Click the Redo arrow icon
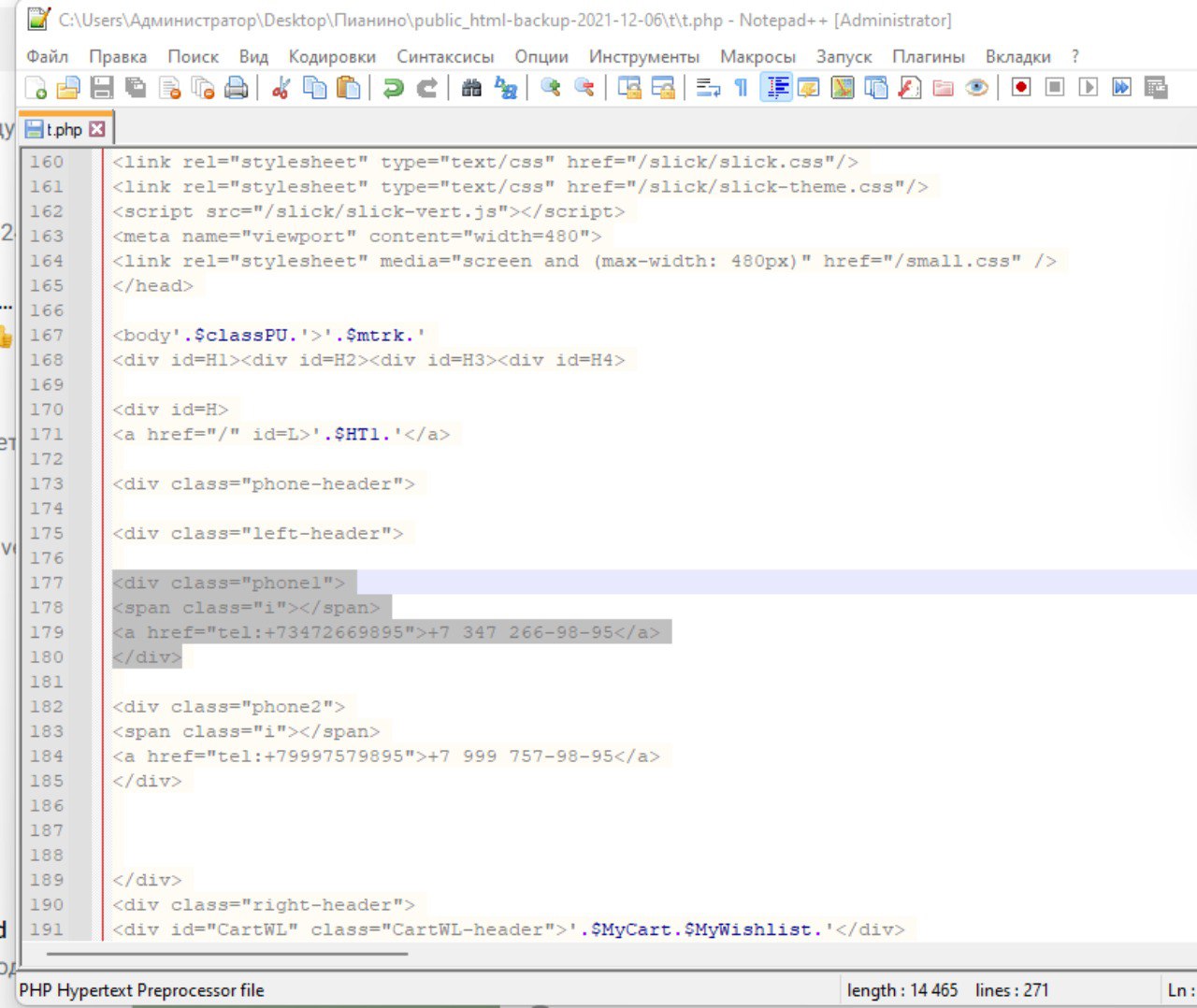 pyautogui.click(x=426, y=88)
